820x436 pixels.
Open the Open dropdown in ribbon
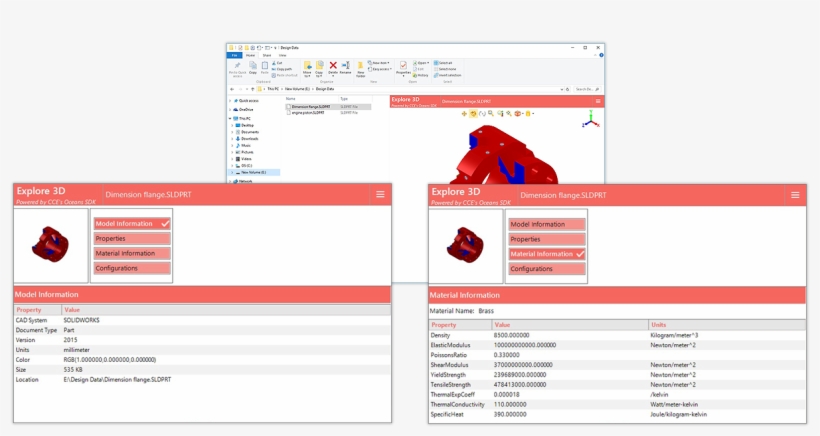pyautogui.click(x=421, y=63)
